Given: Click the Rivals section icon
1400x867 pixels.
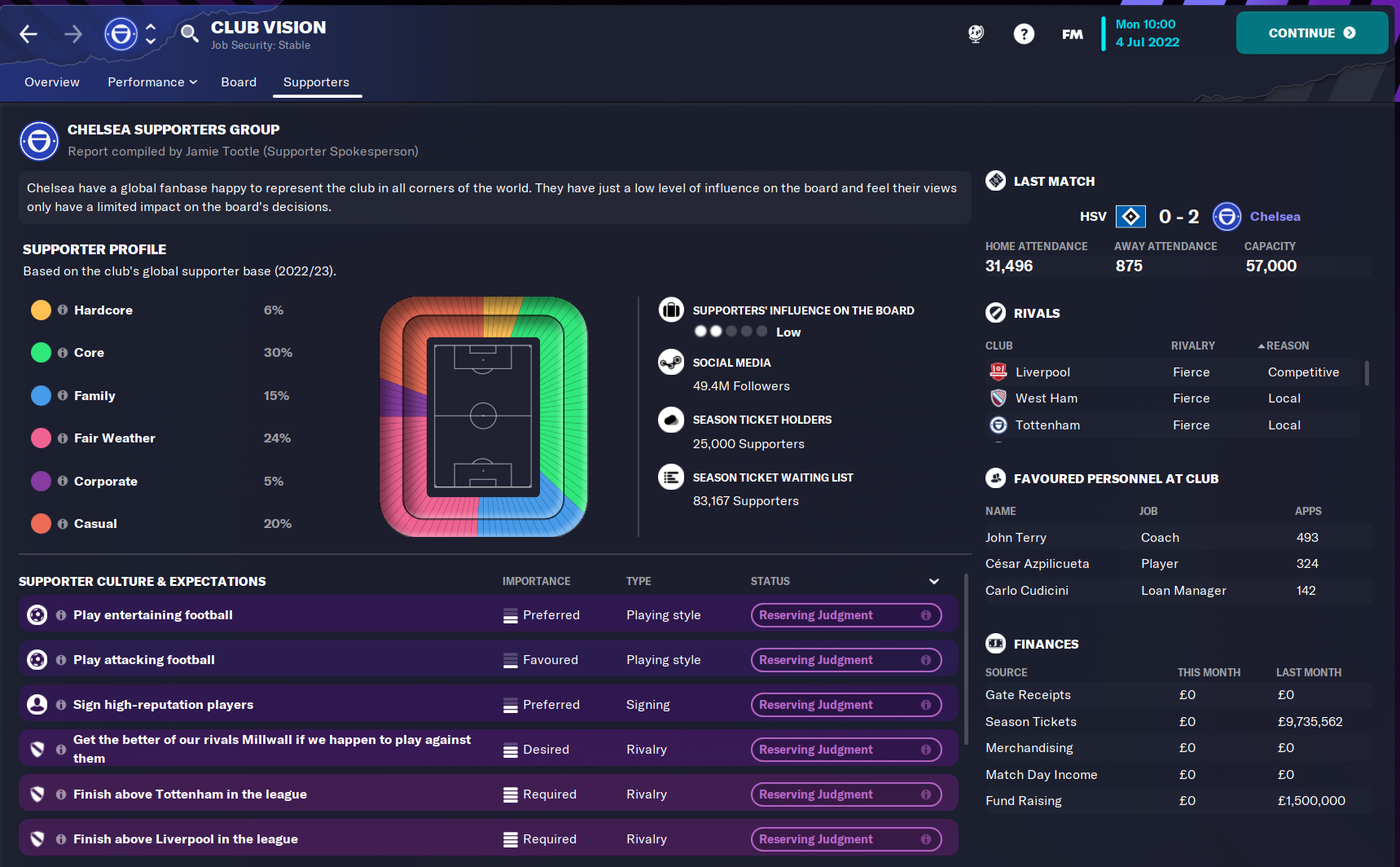Looking at the screenshot, I should click(995, 313).
